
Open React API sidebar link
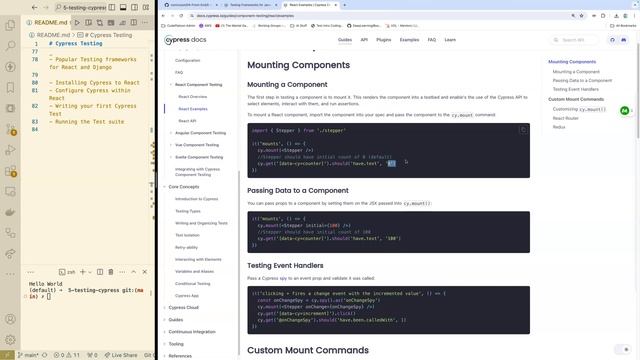point(187,121)
